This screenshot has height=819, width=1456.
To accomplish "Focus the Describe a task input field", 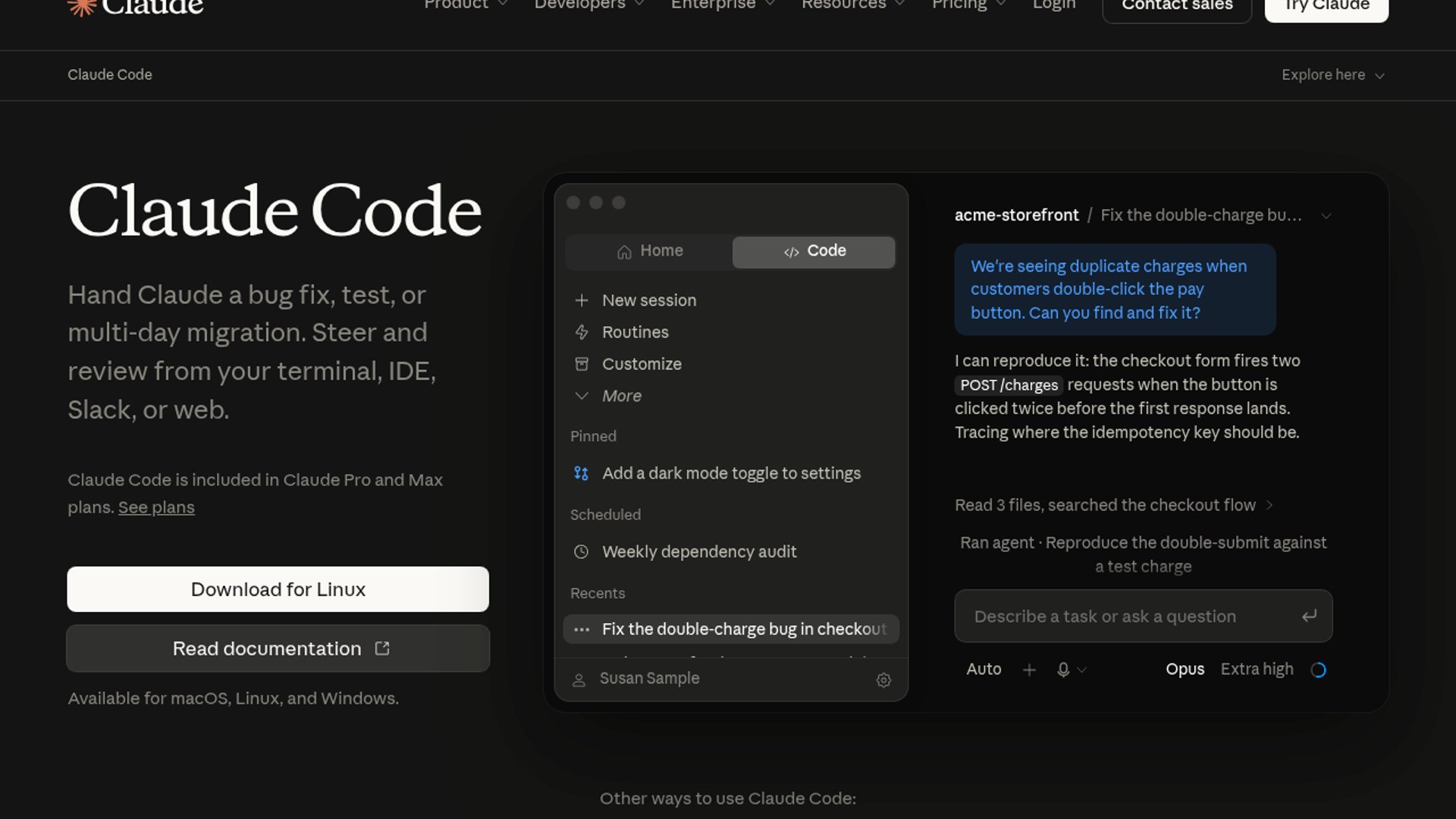I will click(1143, 616).
